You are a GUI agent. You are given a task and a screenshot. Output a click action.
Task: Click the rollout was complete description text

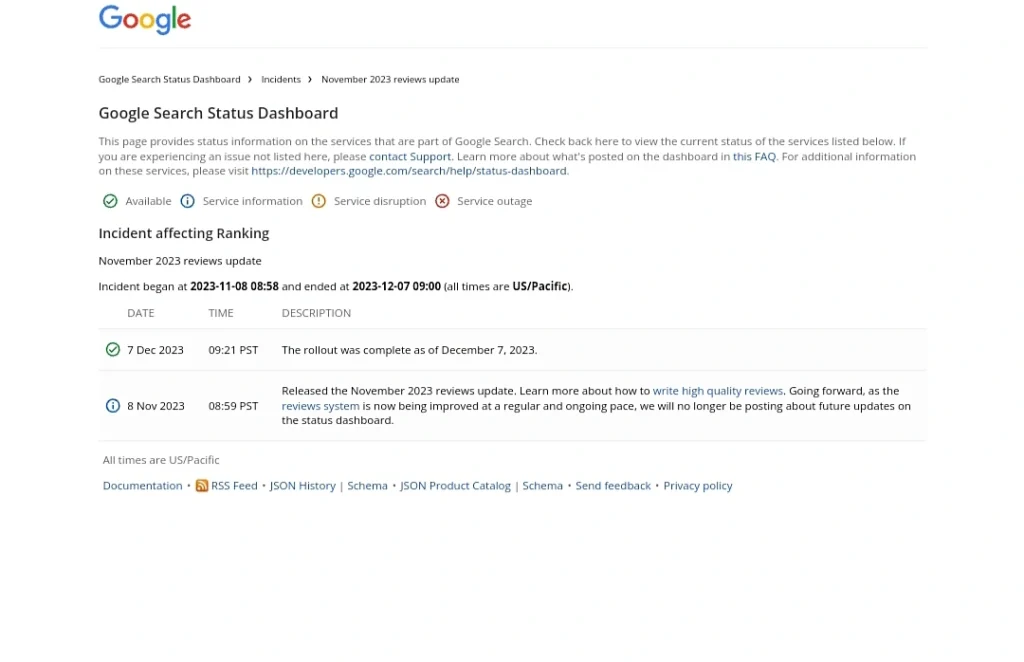pos(409,349)
